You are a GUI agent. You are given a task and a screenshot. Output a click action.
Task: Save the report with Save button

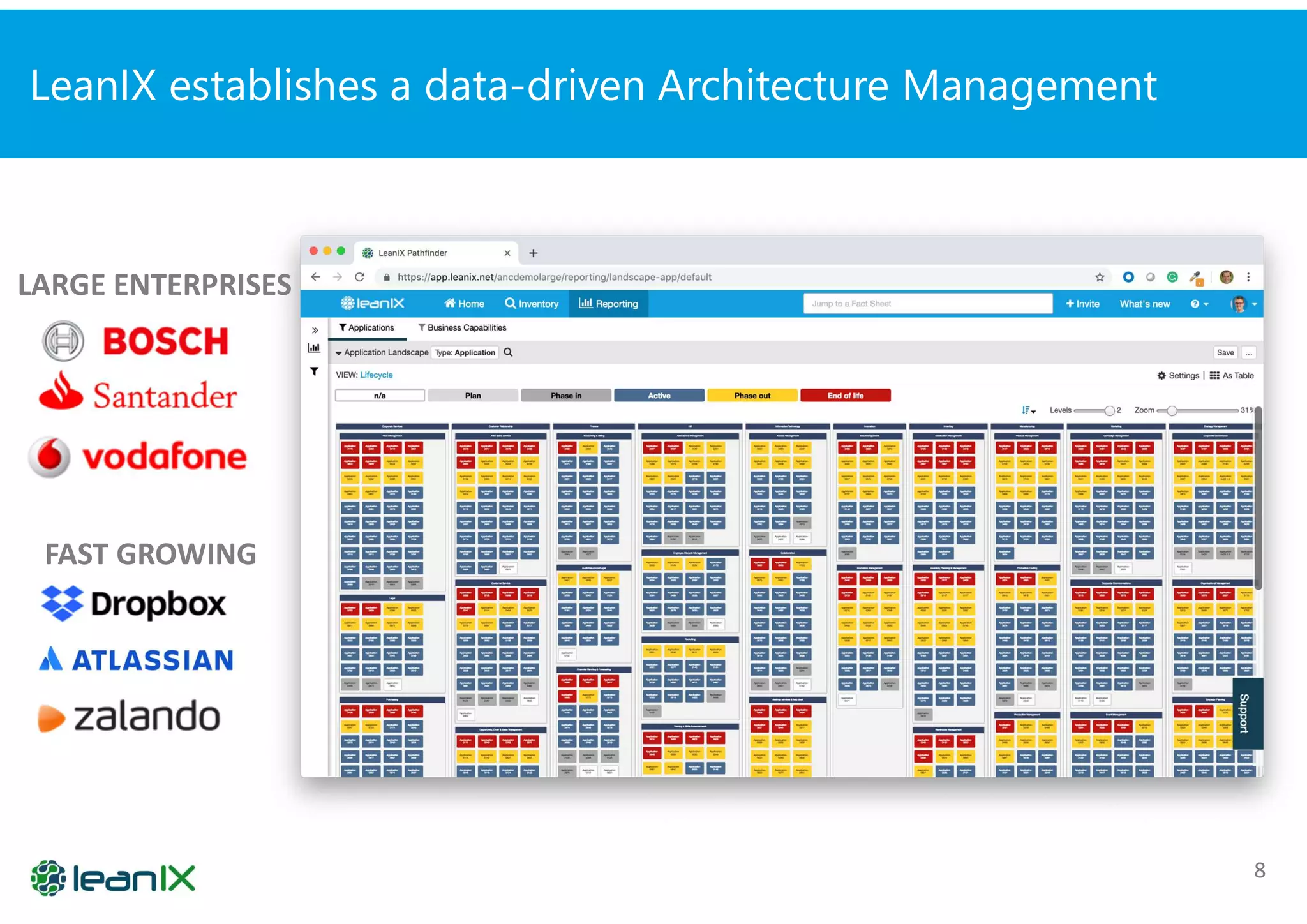click(1225, 353)
